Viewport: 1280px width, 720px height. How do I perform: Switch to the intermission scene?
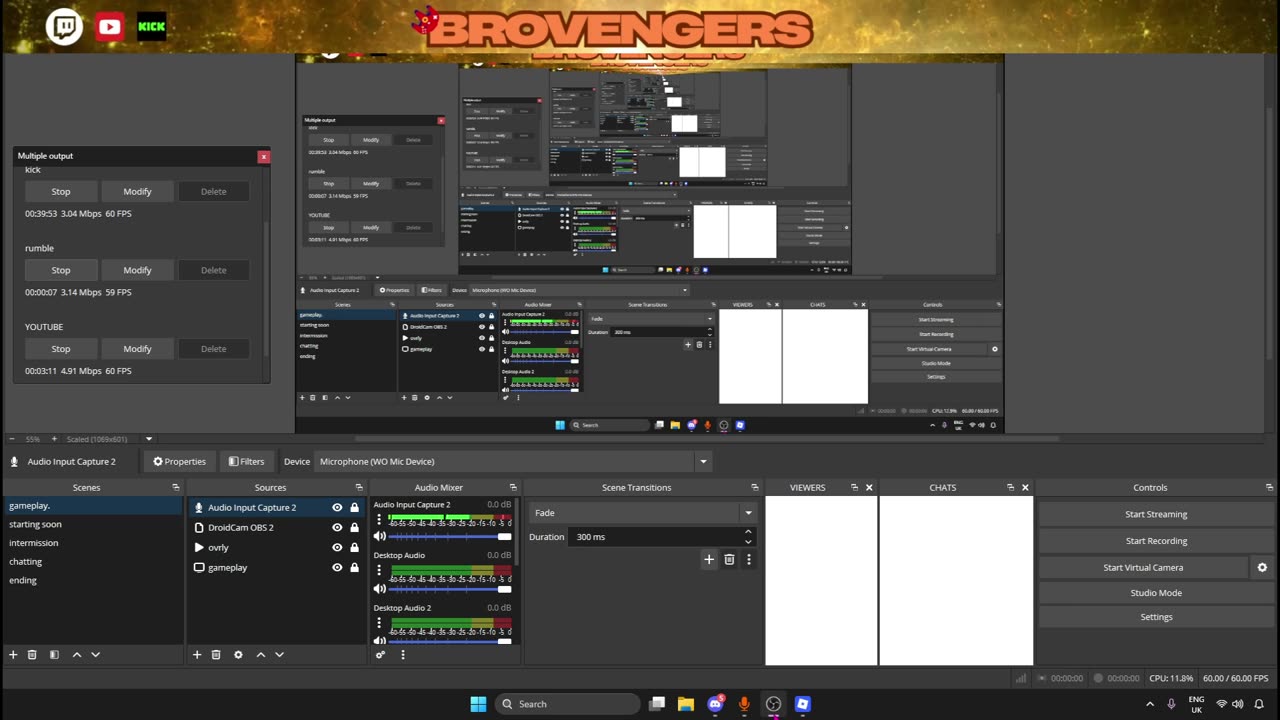pyautogui.click(x=93, y=543)
